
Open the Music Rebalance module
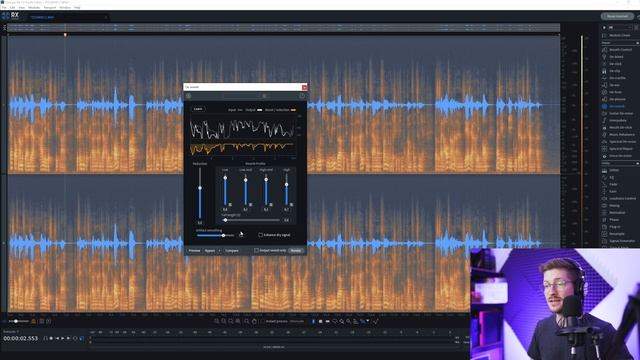[622, 135]
